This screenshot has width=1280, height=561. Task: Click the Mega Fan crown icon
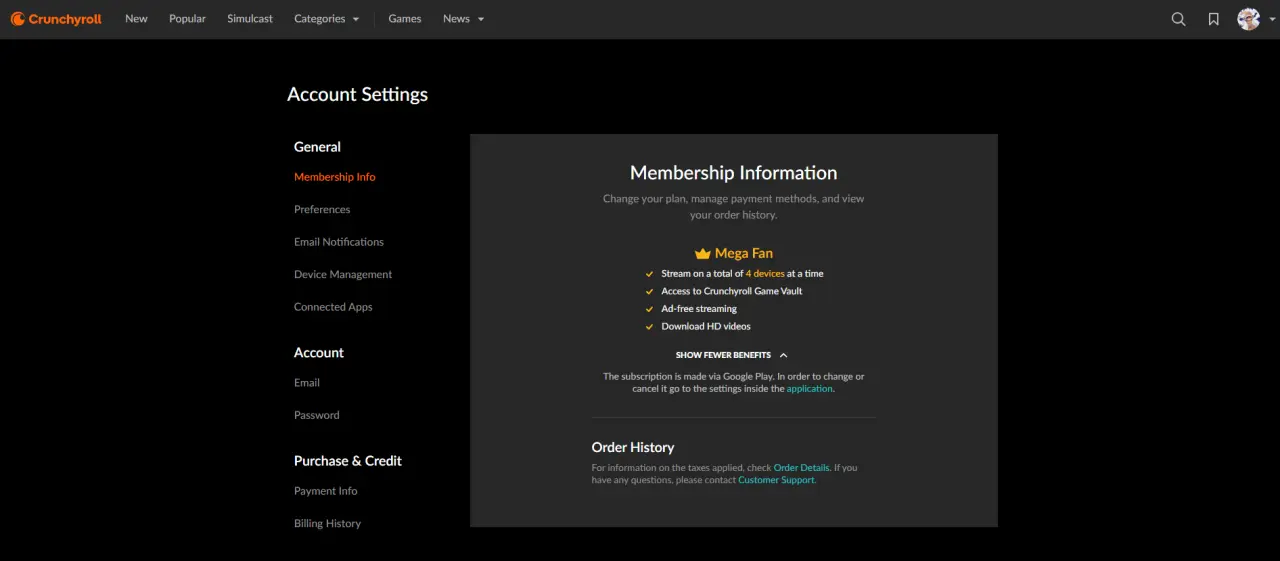click(703, 254)
